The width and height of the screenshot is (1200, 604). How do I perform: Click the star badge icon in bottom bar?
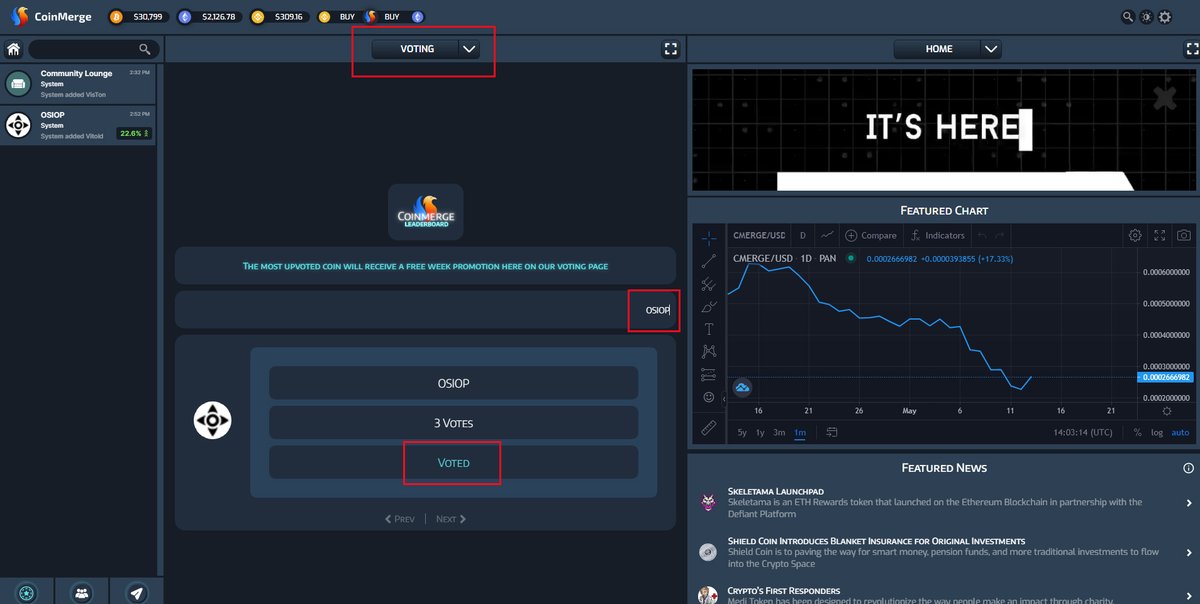click(26, 592)
